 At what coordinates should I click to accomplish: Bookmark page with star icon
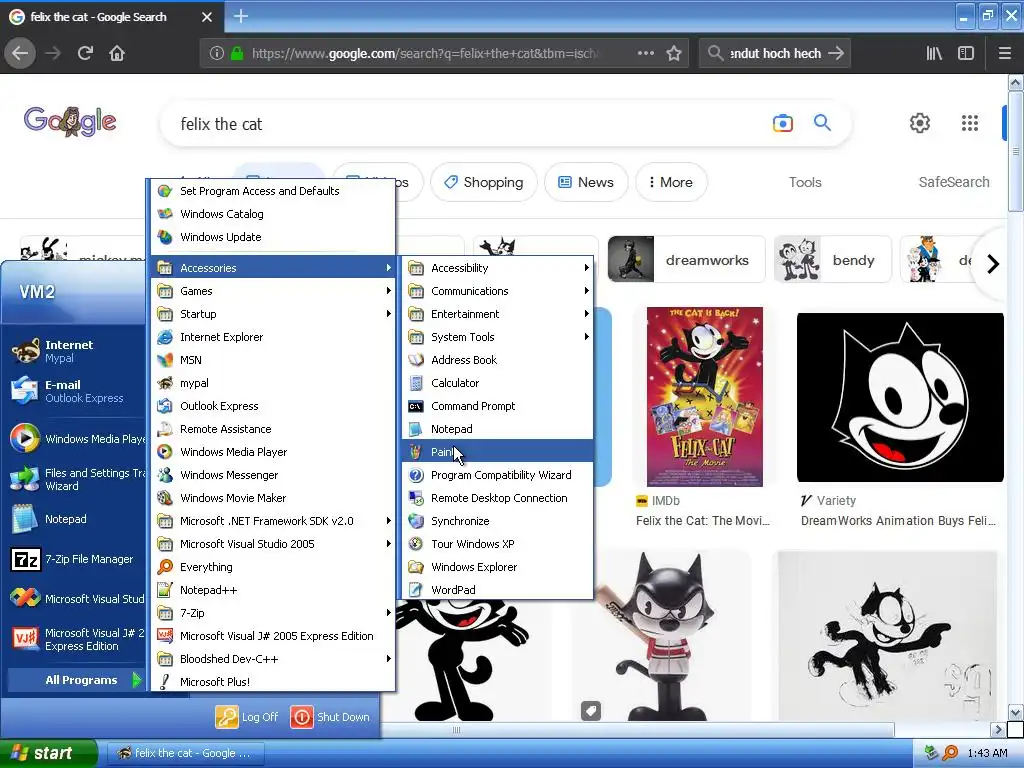[674, 54]
